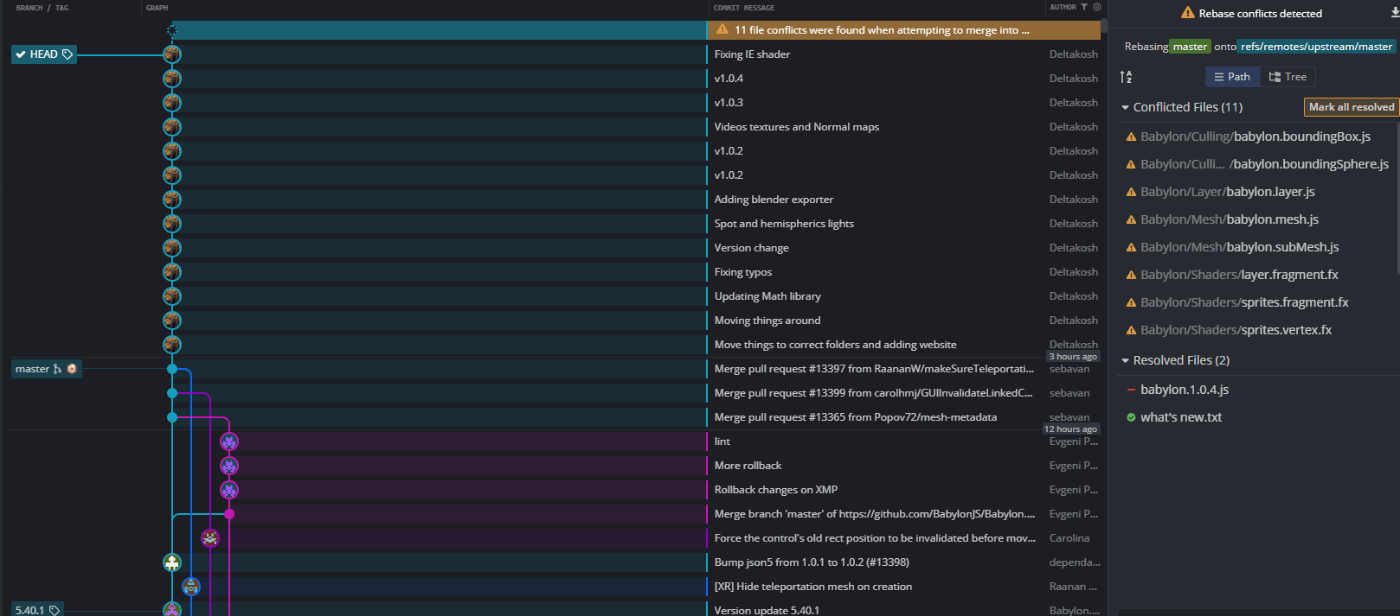Viewport: 1400px width, 616px height.
Task: Click the Carolina avatar node for Force the control's commit
Action: (210, 538)
